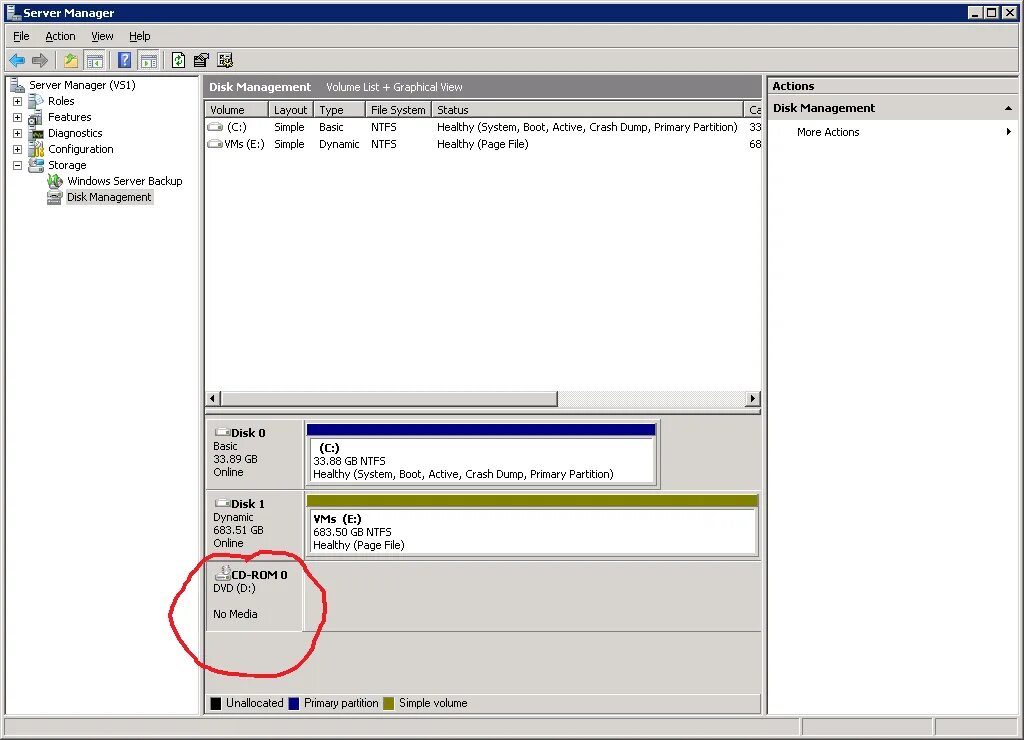Click the horizontal scrollbar thumb in volume list
The height and width of the screenshot is (740, 1024).
389,398
